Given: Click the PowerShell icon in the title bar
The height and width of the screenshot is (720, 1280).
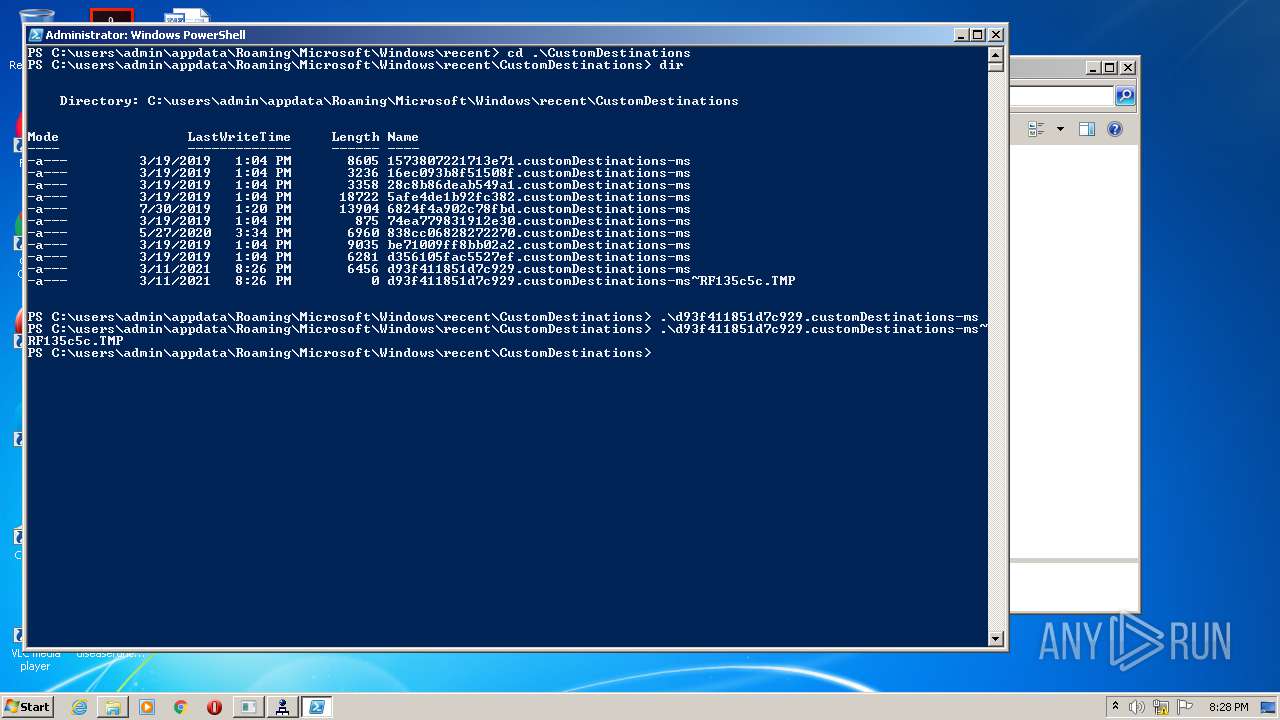Looking at the screenshot, I should click(x=36, y=35).
